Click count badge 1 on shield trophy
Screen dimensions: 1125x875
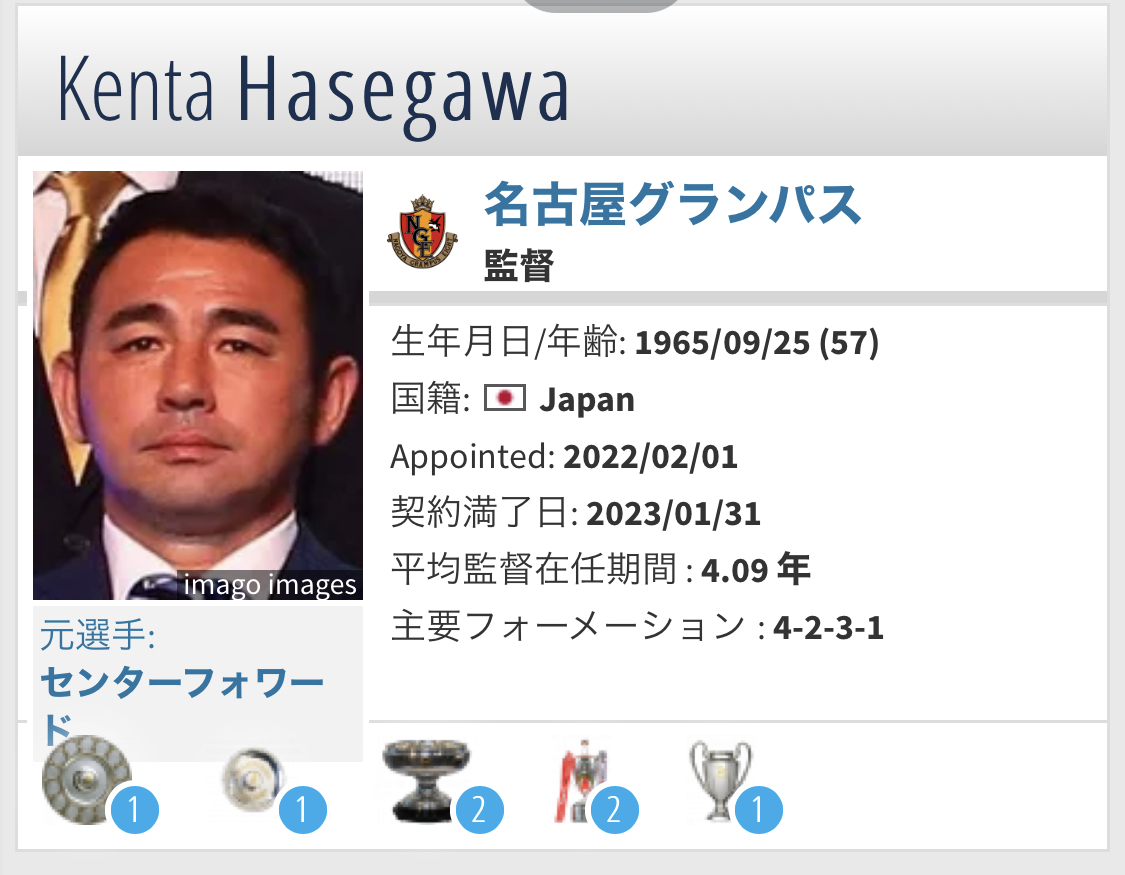point(134,810)
